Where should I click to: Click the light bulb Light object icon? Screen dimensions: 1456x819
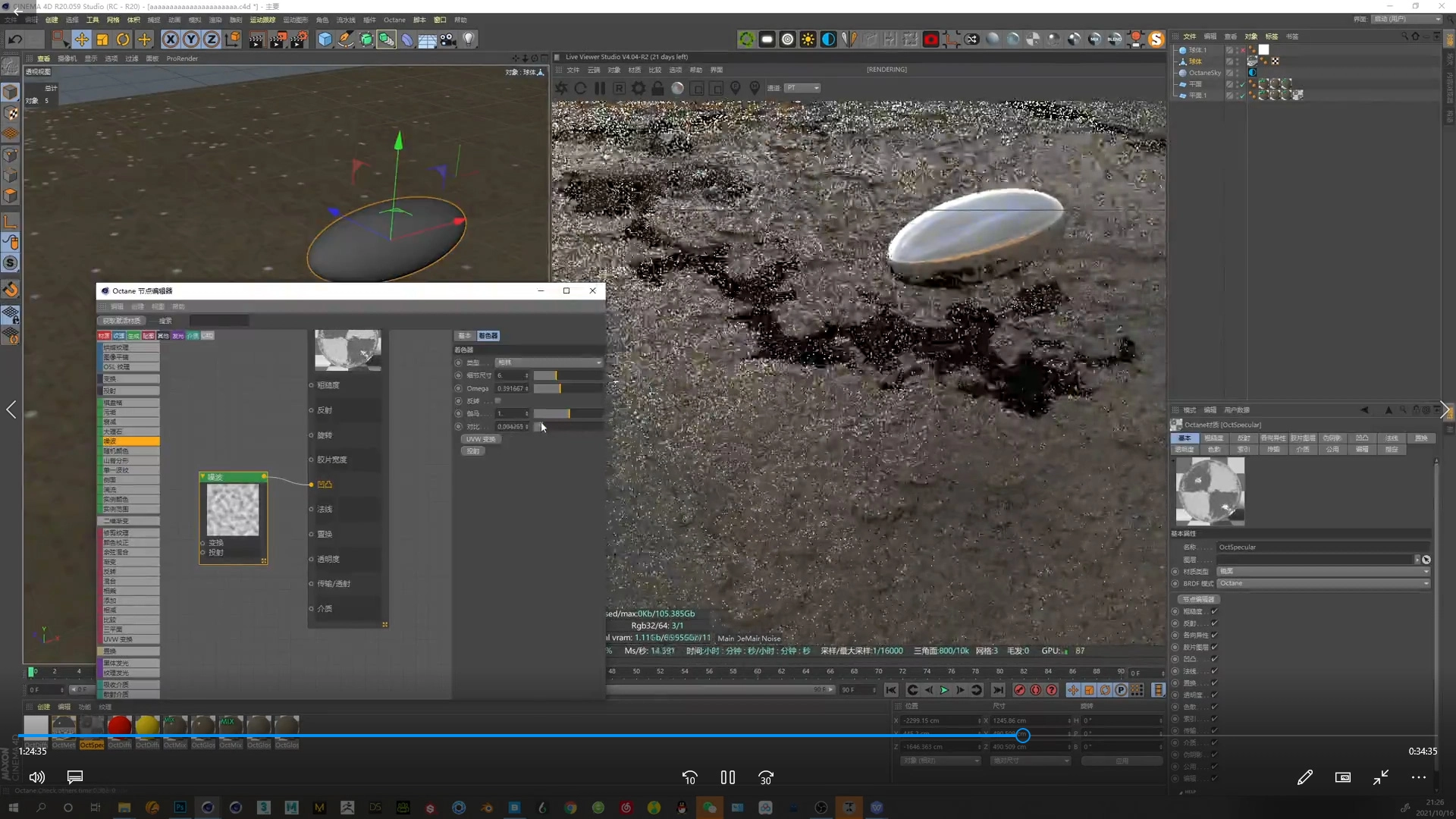coord(469,39)
